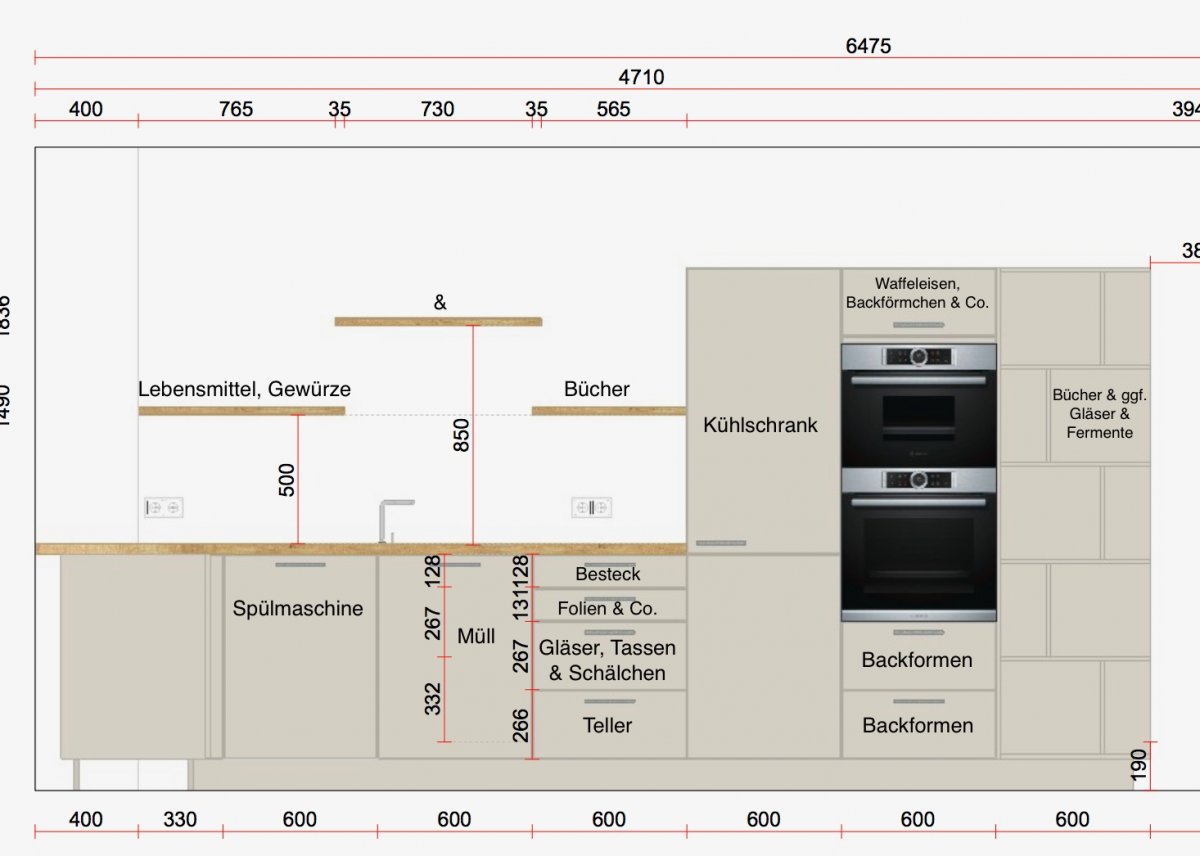Viewport: 1200px width, 856px height.
Task: Select the upper built-in oven
Action: coord(918,405)
